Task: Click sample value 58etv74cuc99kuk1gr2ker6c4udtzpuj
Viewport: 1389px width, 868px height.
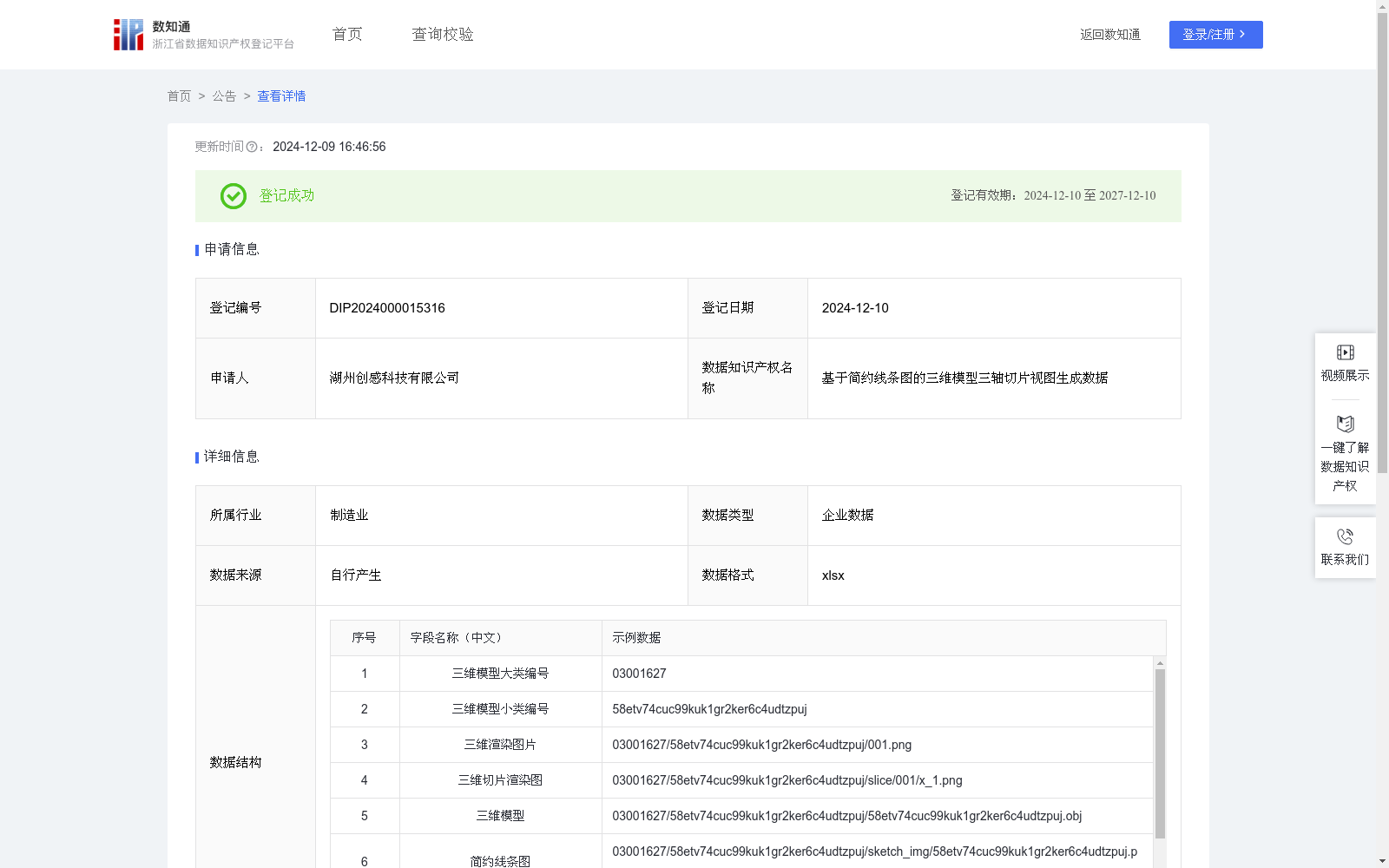Action: pos(709,709)
